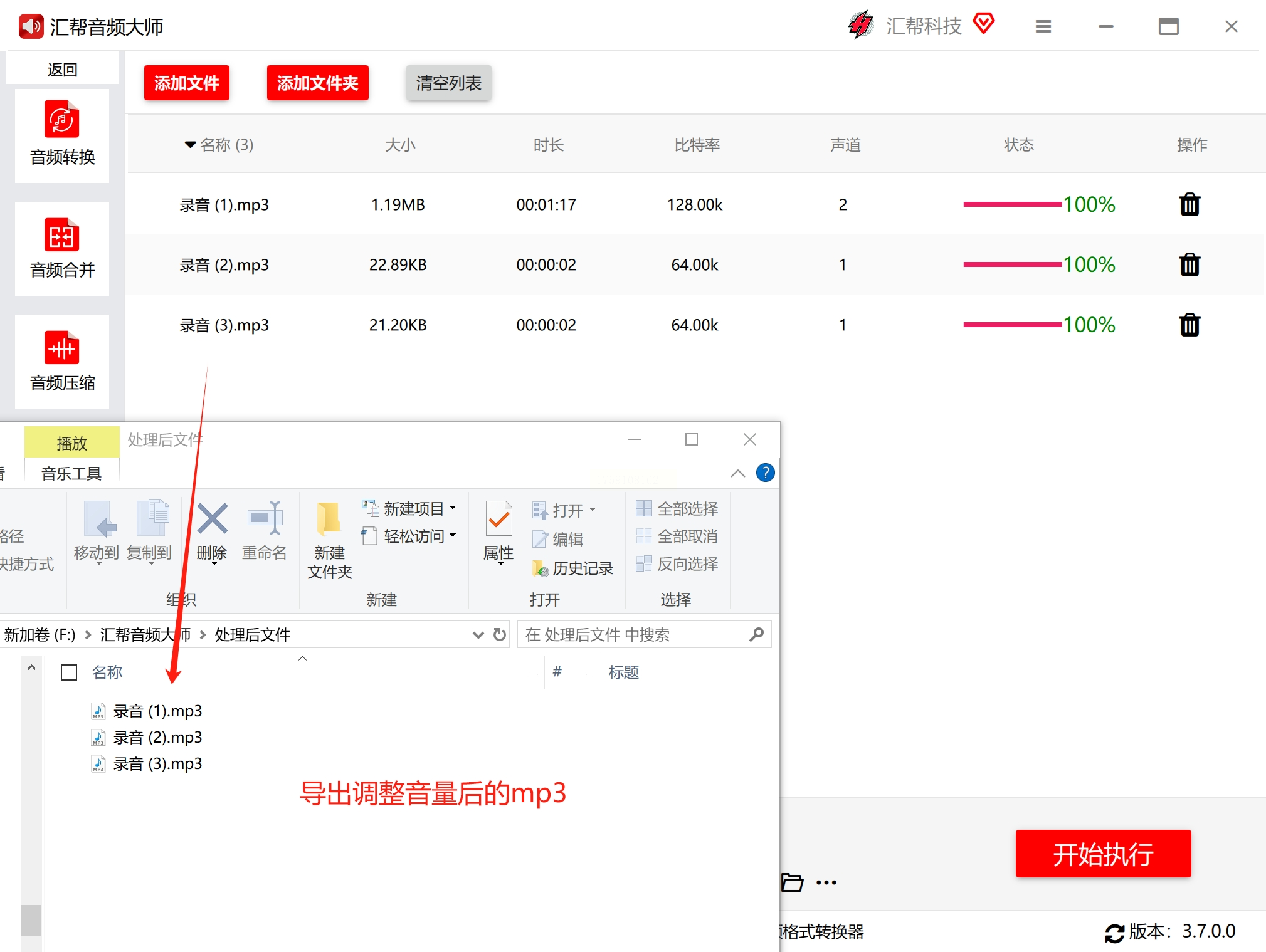This screenshot has height=952, width=1266.
Task: Switch to the 音乐工具 ribbon tab
Action: (71, 473)
